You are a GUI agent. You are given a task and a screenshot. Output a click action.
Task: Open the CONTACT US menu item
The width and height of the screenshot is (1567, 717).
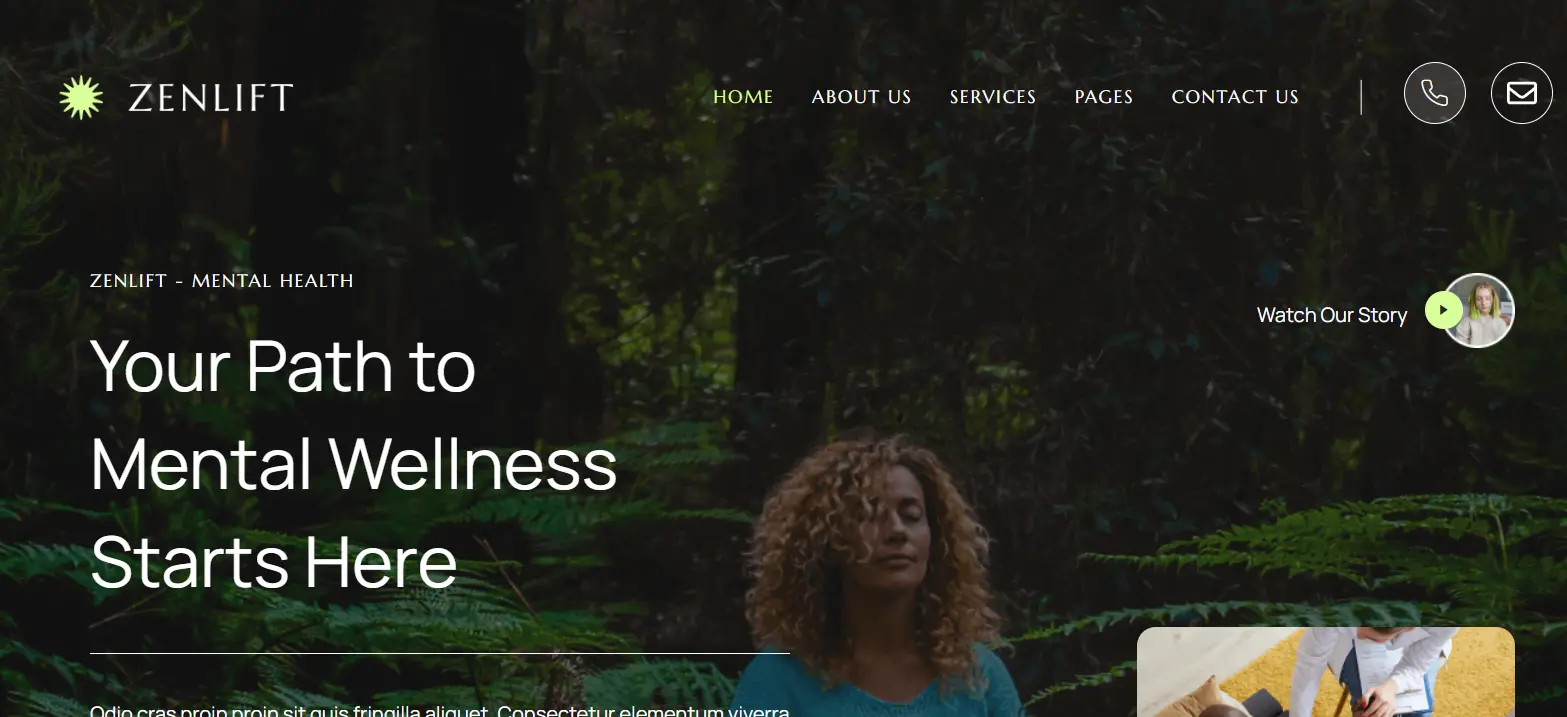1235,97
